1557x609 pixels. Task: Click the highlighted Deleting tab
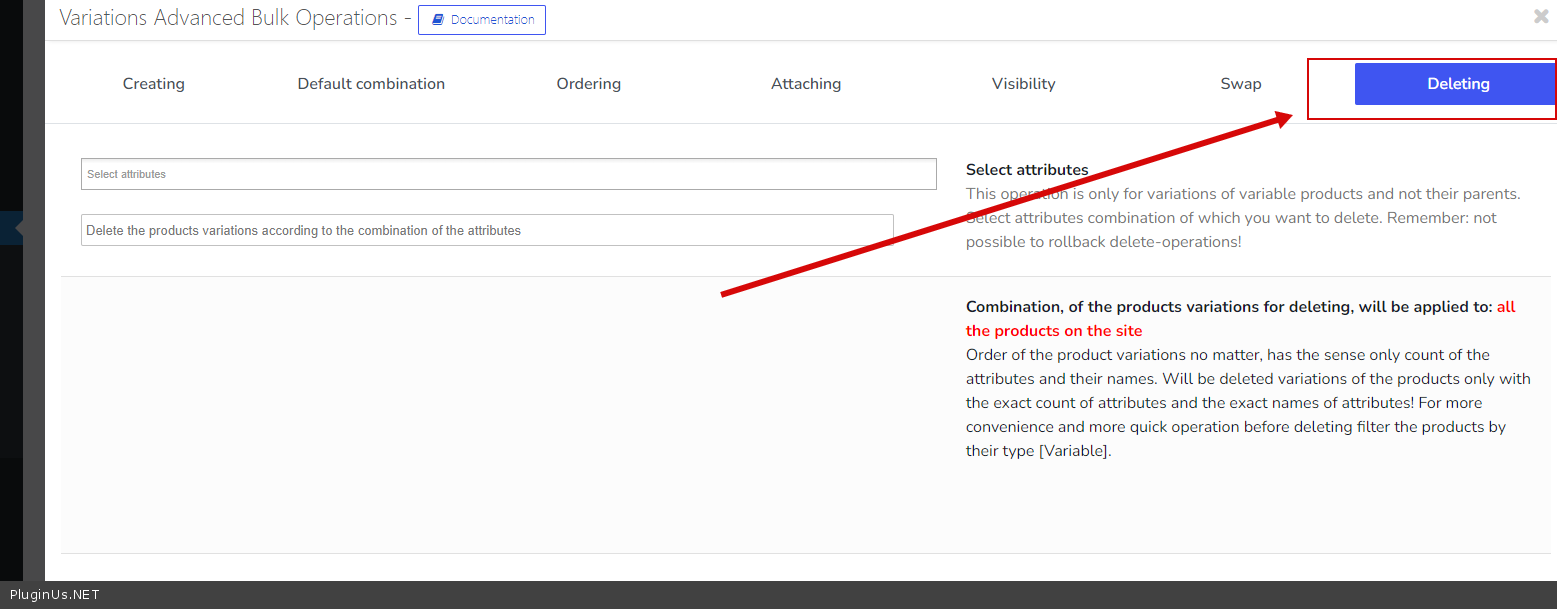point(1457,84)
